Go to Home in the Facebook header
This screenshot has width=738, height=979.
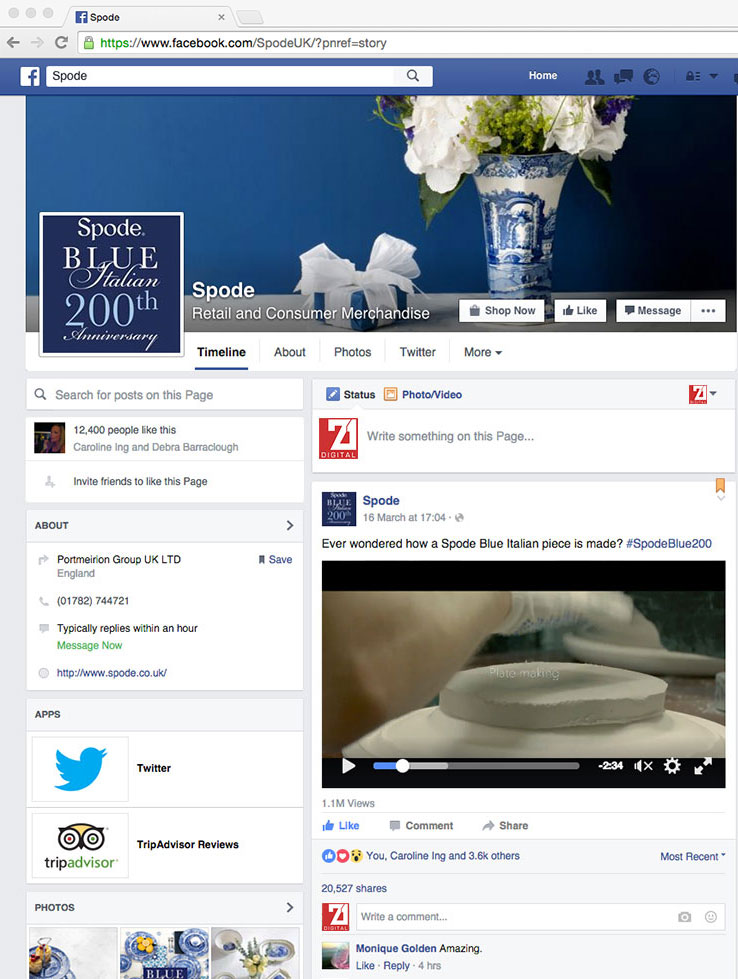pyautogui.click(x=543, y=76)
